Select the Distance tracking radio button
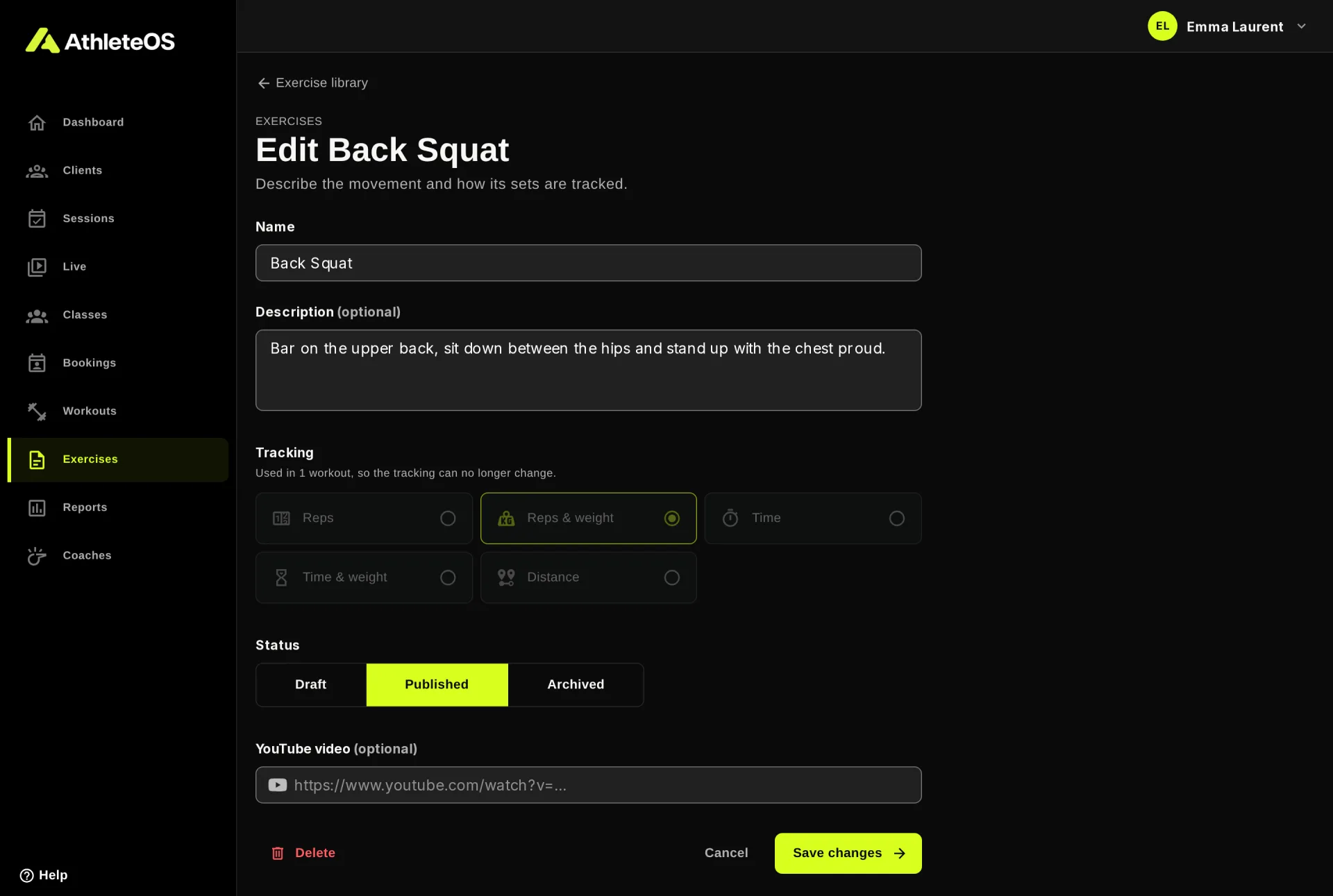Image resolution: width=1333 pixels, height=896 pixels. [671, 577]
